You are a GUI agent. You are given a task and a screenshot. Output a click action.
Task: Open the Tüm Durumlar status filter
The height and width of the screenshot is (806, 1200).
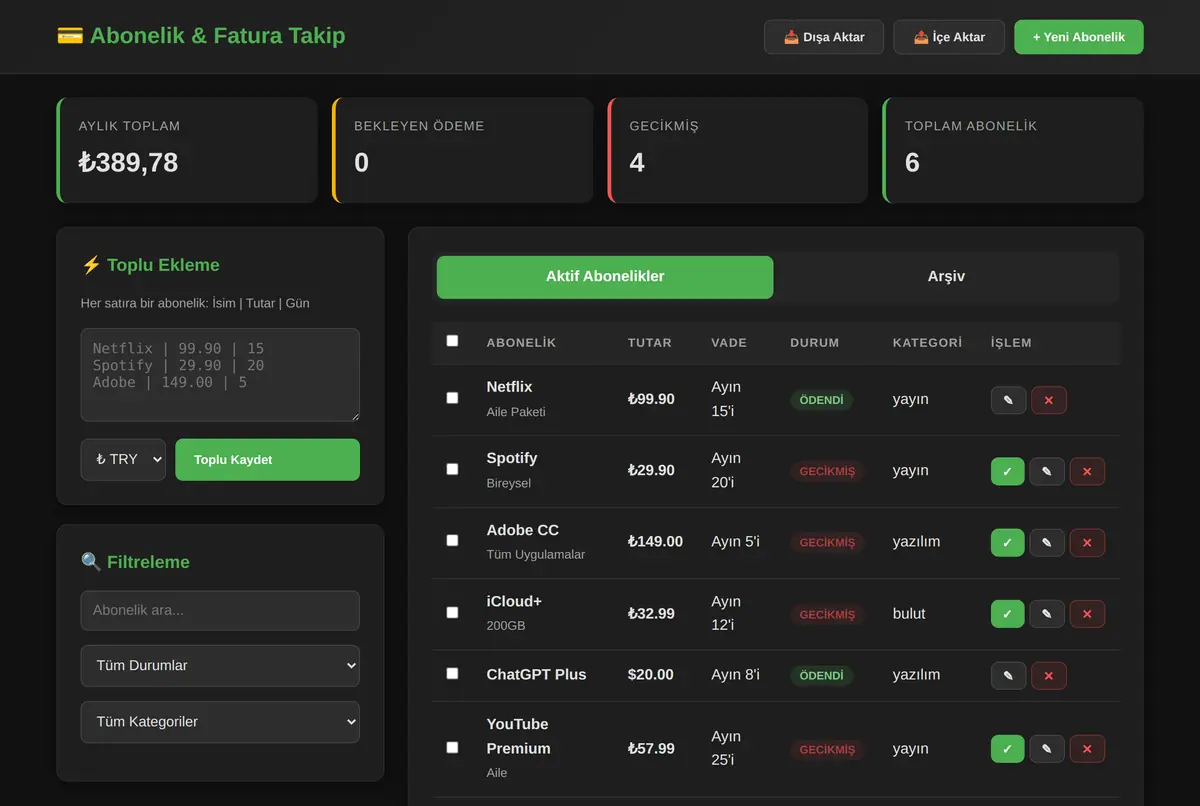tap(220, 666)
